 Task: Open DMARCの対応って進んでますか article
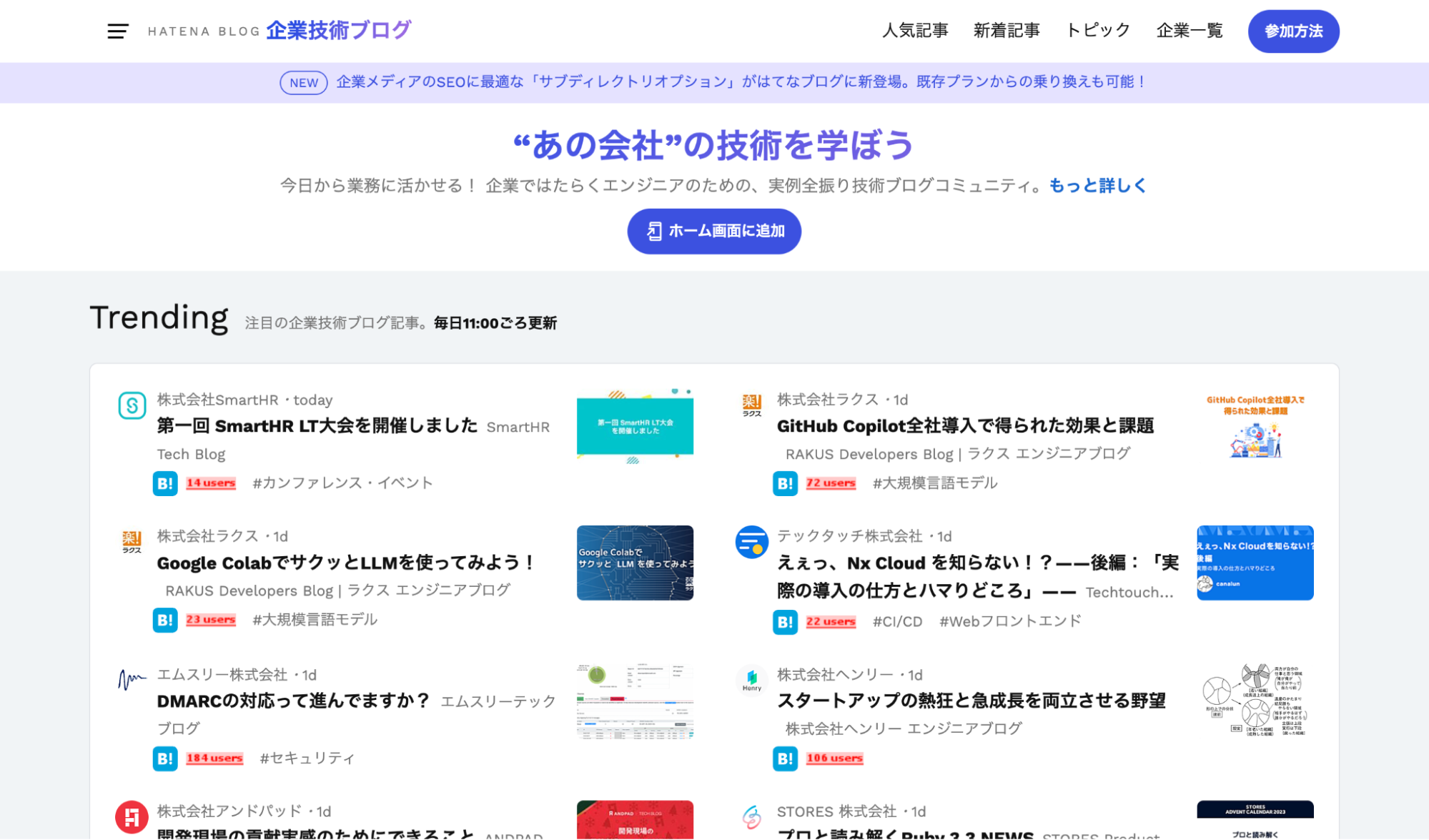[x=294, y=701]
